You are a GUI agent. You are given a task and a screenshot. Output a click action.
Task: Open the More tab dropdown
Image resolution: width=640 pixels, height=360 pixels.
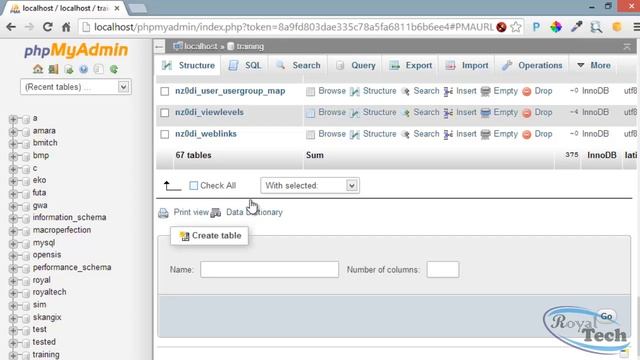click(594, 65)
